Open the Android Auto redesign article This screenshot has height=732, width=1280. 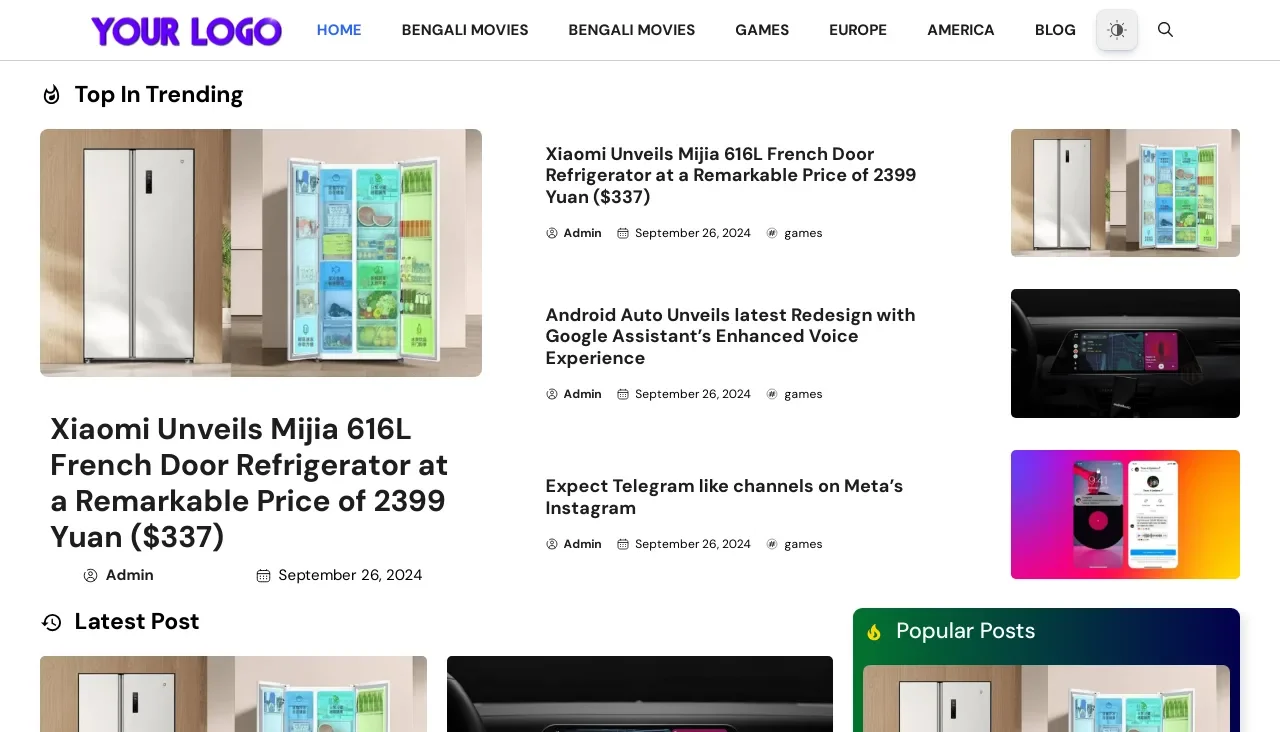tap(730, 336)
